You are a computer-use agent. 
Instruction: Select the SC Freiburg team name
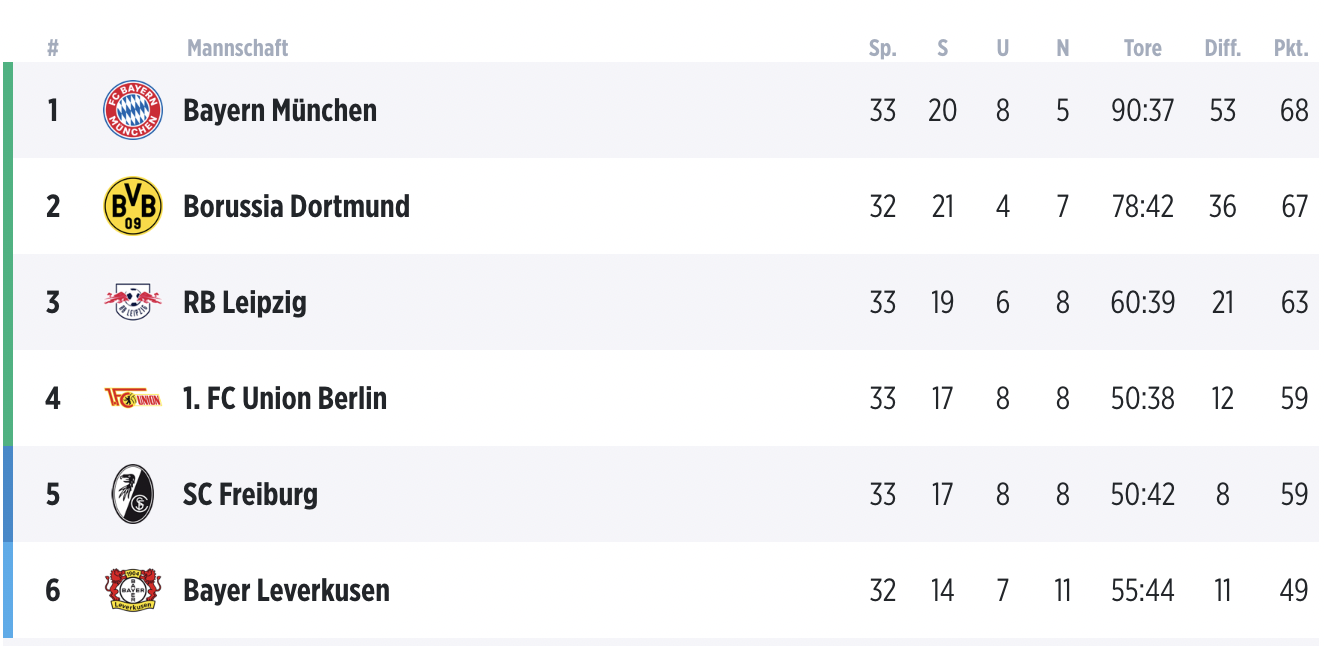(250, 494)
